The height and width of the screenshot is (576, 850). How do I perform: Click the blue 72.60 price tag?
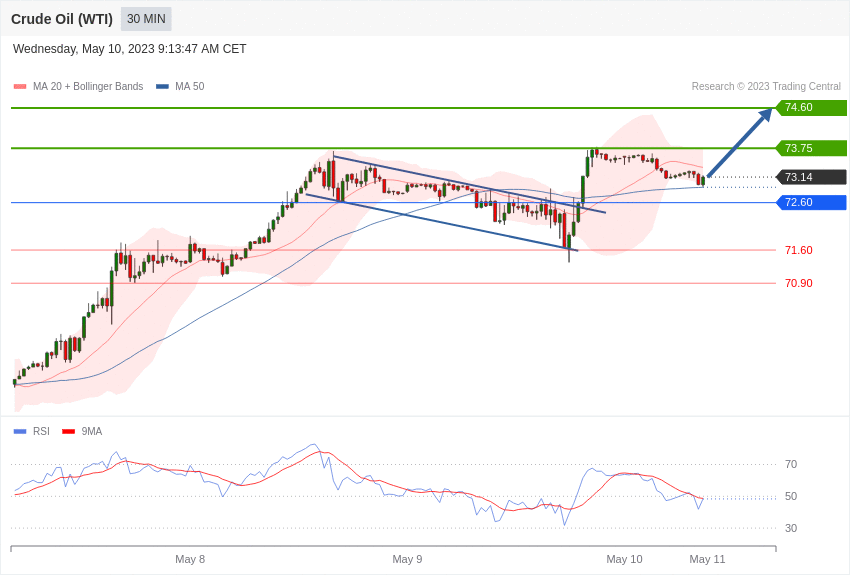point(811,203)
